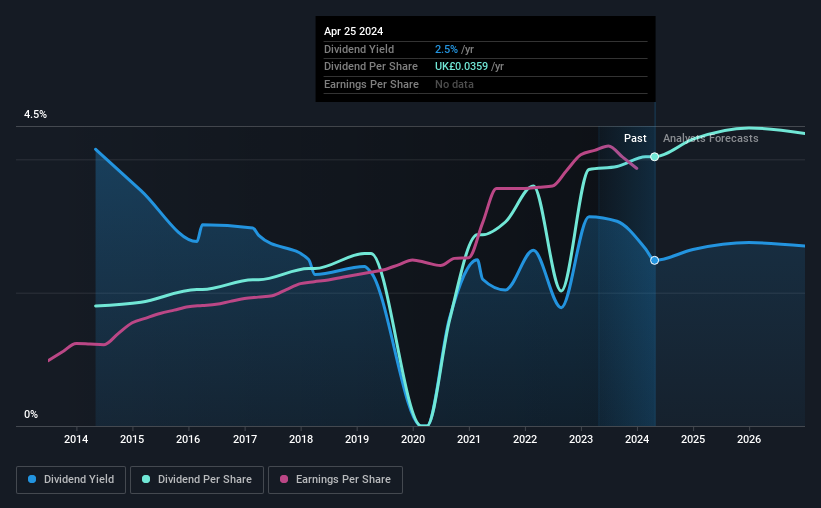The image size is (821, 508).
Task: Click the 2020 x-axis label
Action: 413,439
